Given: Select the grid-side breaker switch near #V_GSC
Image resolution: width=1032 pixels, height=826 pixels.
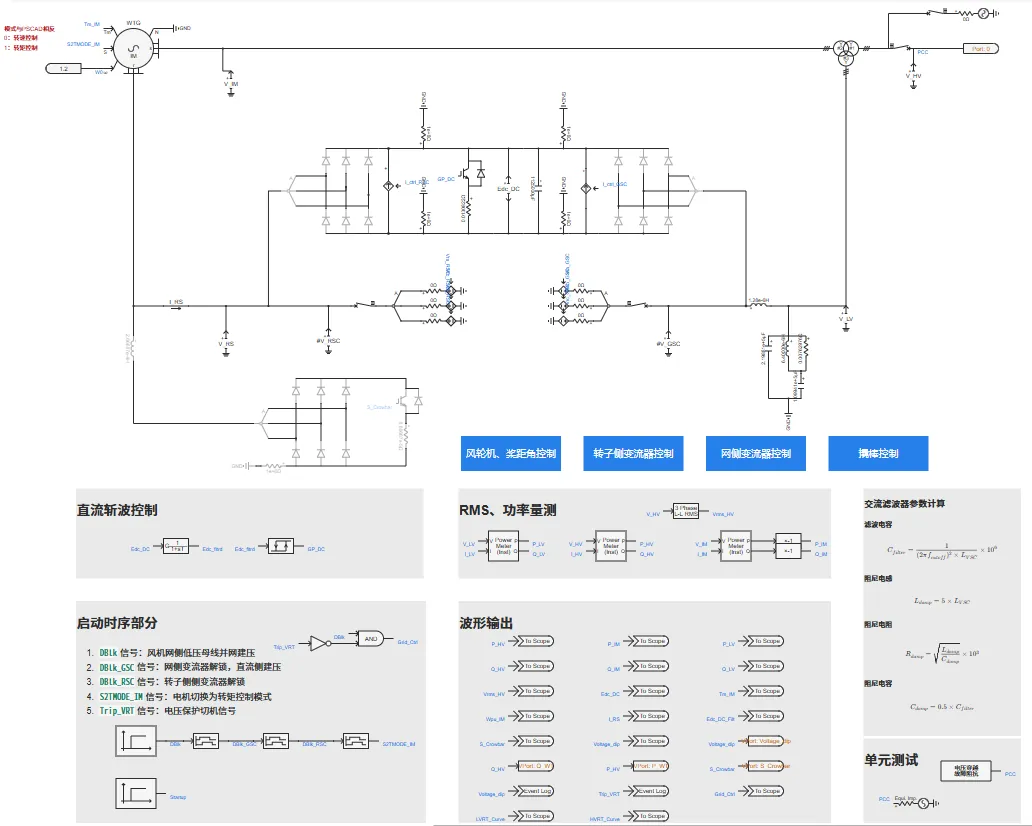Looking at the screenshot, I should [636, 304].
